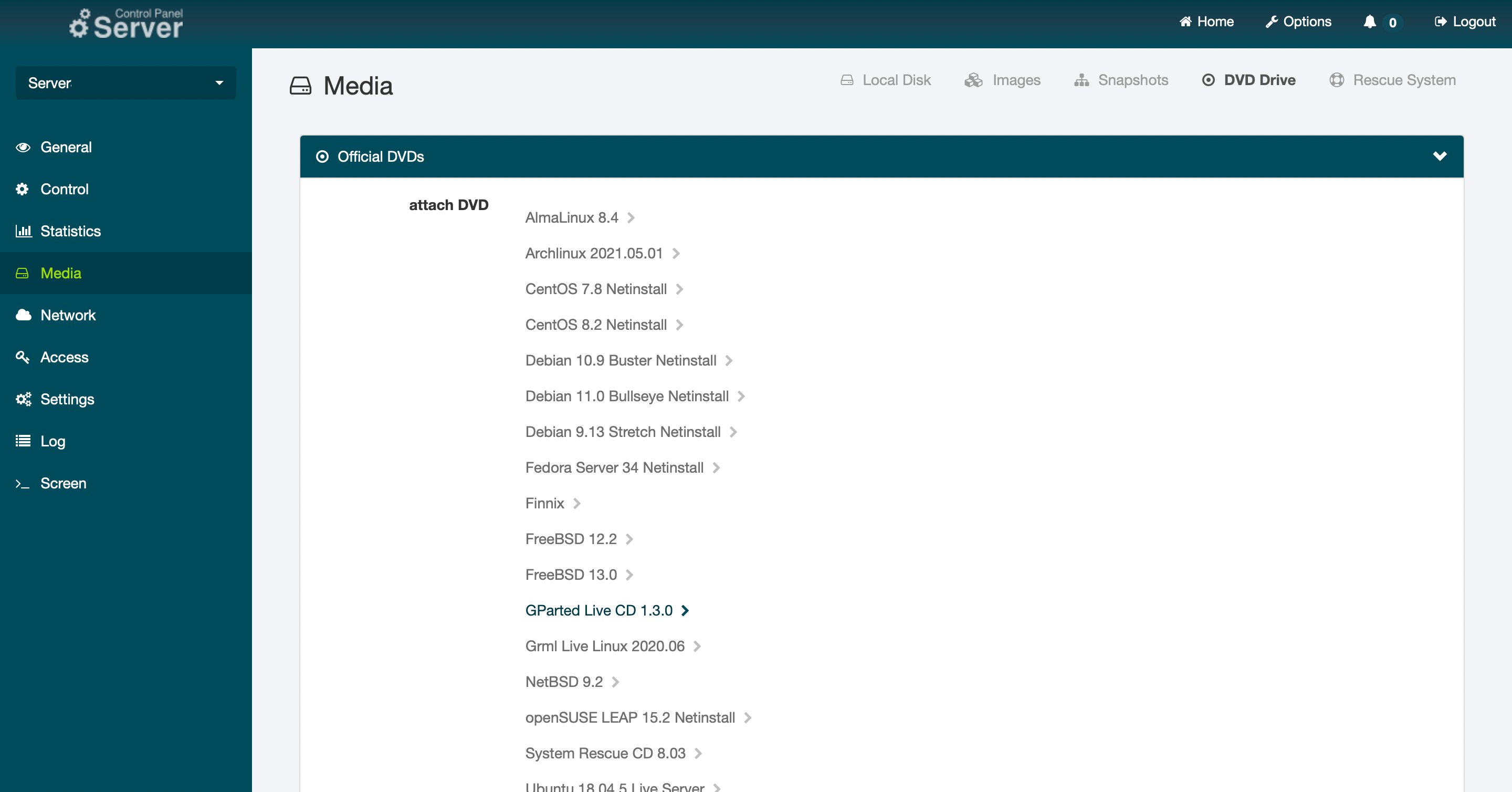The width and height of the screenshot is (1512, 792).
Task: Click the Access key icon
Action: 22,357
